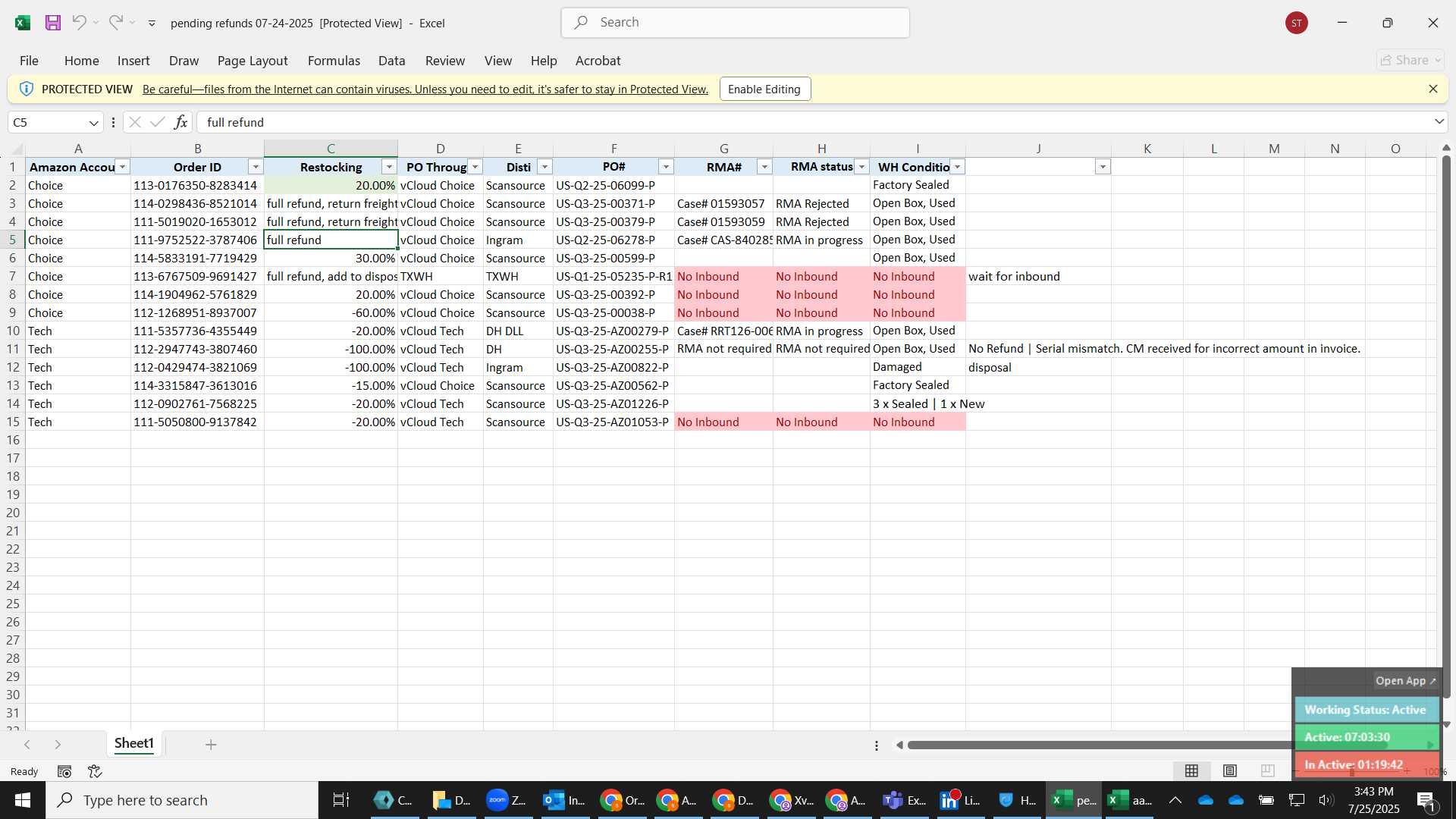Open Restocking column filter dropdown

point(389,167)
